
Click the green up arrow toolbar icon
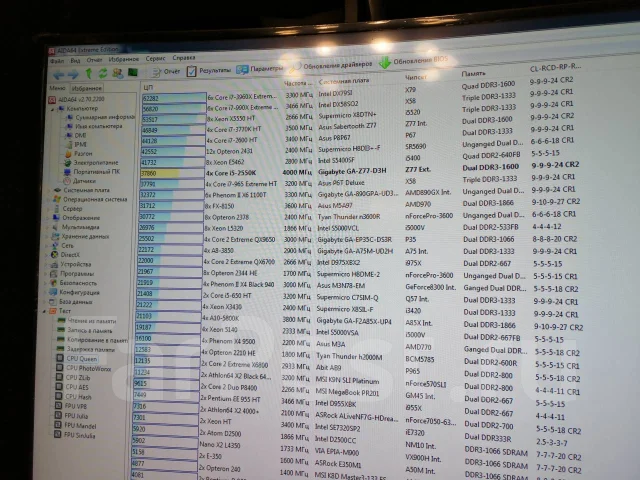click(89, 73)
